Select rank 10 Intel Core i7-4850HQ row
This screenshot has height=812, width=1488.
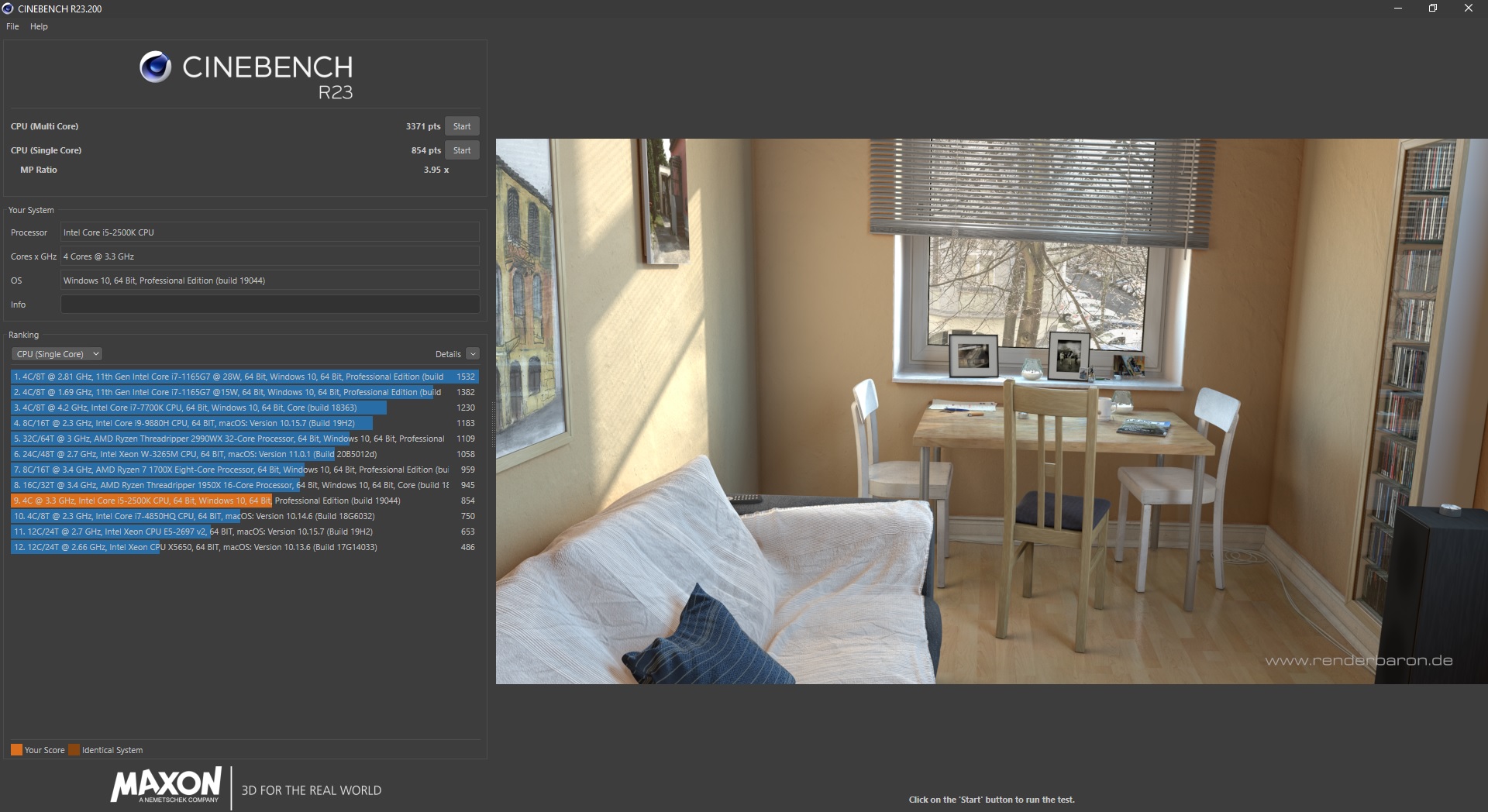245,516
